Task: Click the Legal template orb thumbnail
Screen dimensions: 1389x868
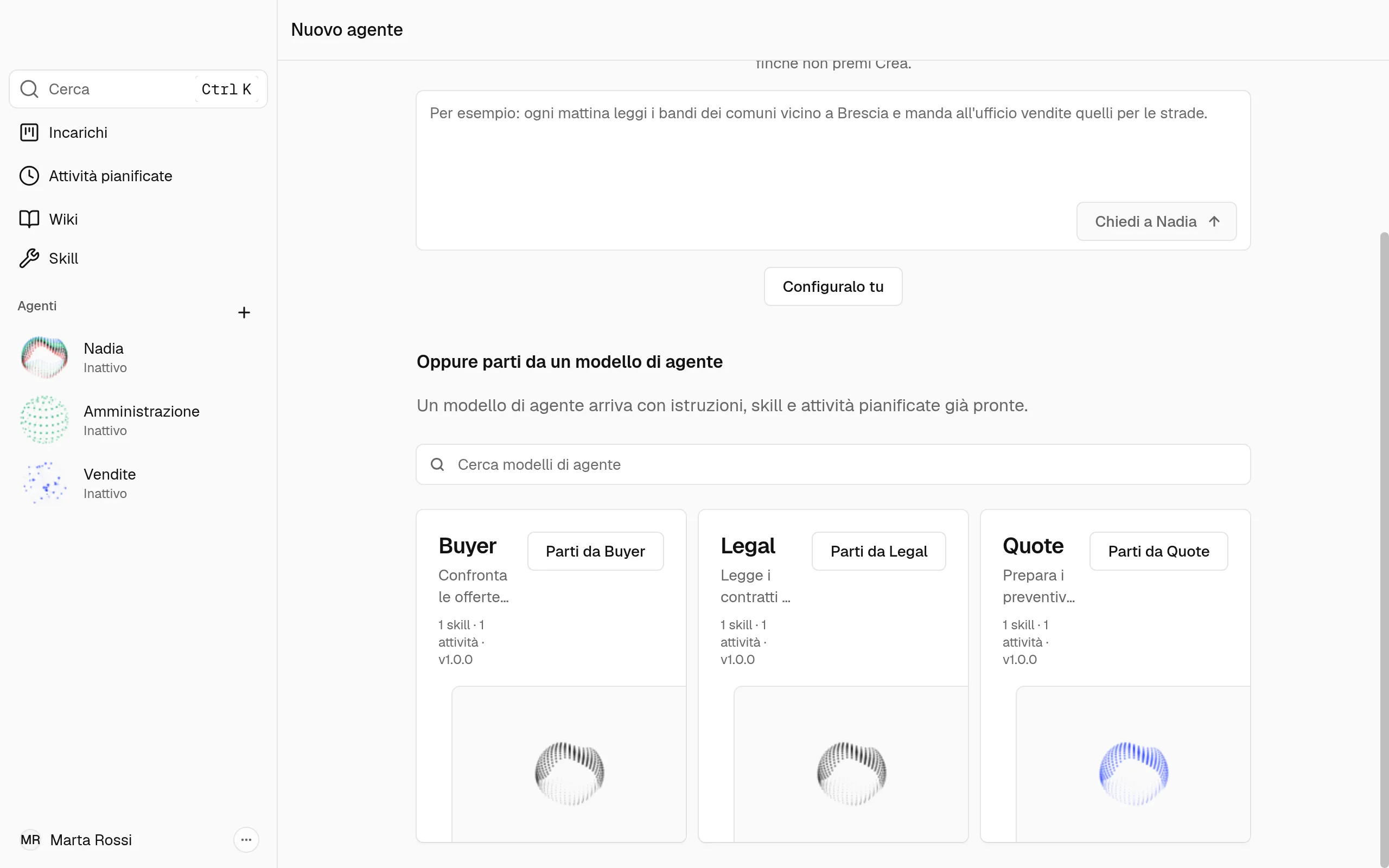Action: 851,774
